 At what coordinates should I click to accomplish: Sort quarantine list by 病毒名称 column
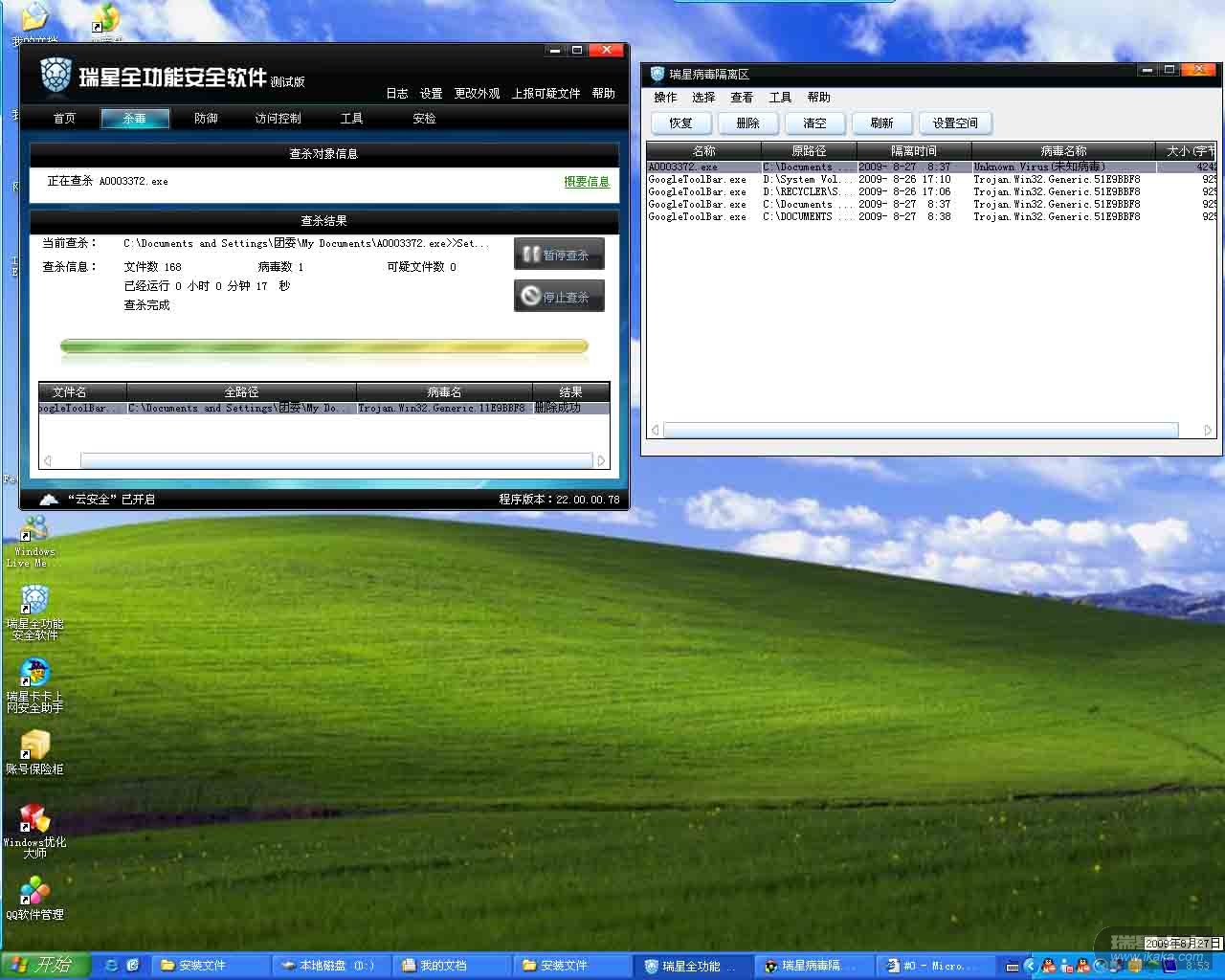click(x=1063, y=151)
